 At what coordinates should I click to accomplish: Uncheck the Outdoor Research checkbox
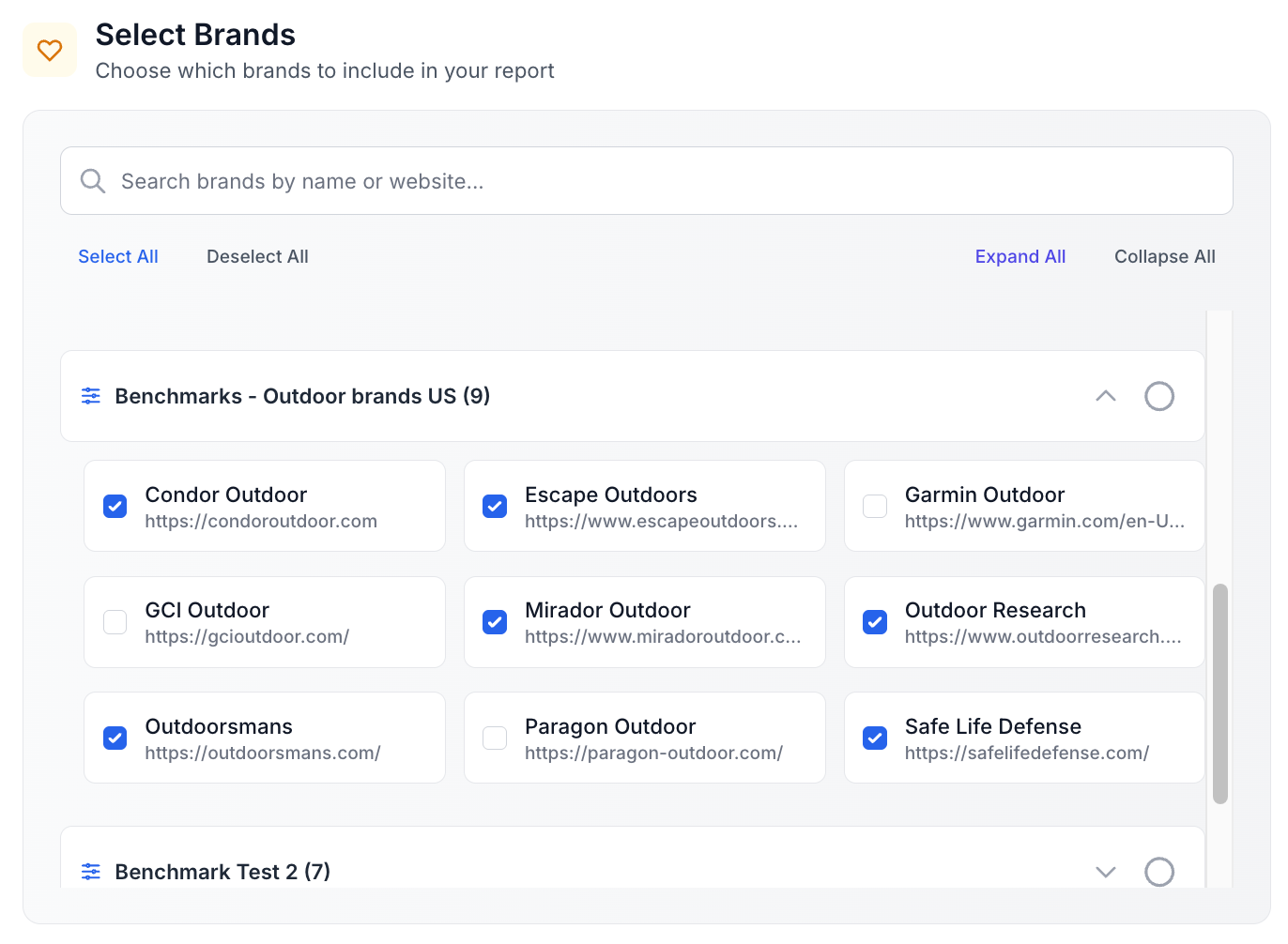pyautogui.click(x=875, y=622)
